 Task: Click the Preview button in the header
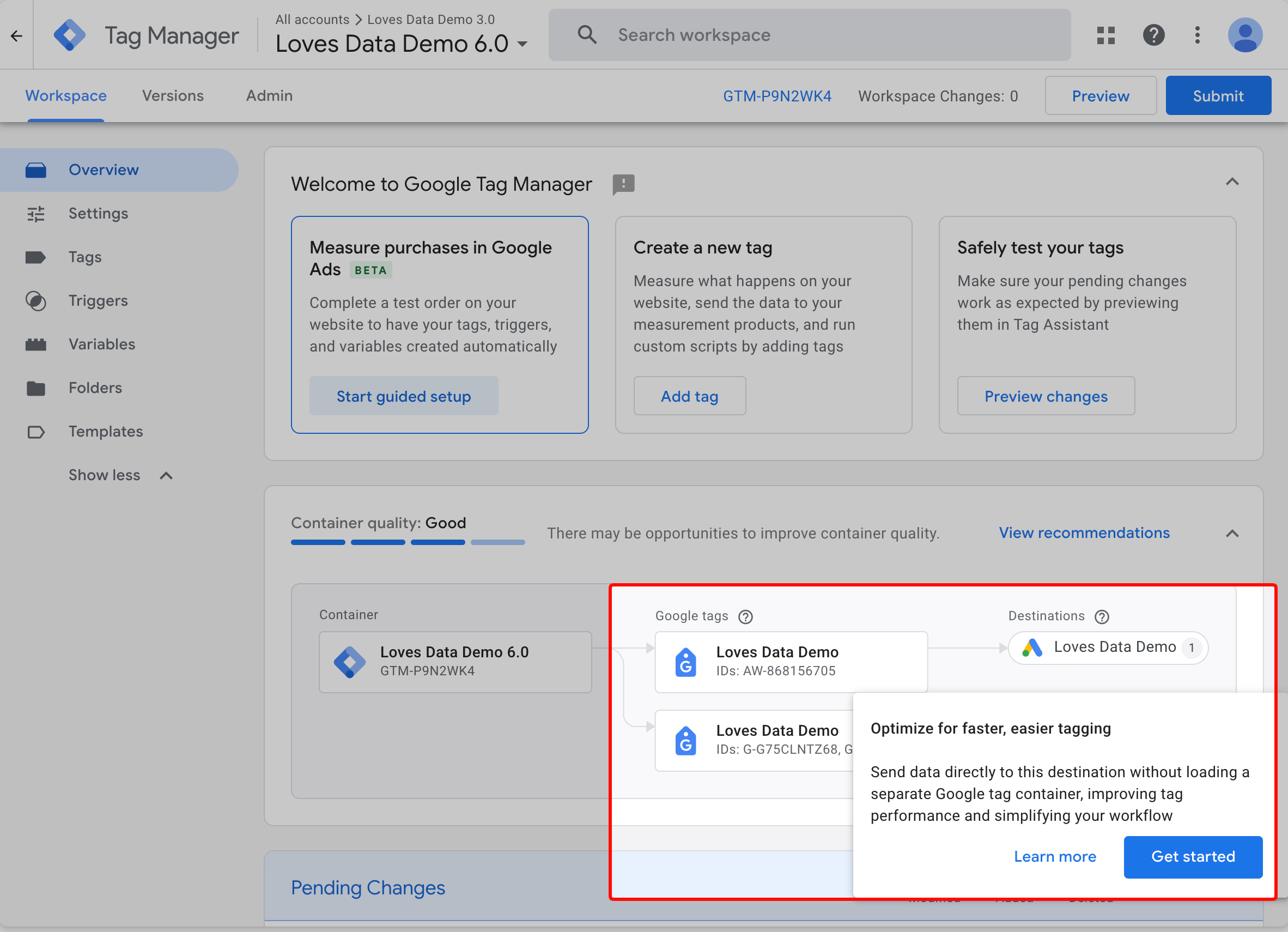(1101, 96)
